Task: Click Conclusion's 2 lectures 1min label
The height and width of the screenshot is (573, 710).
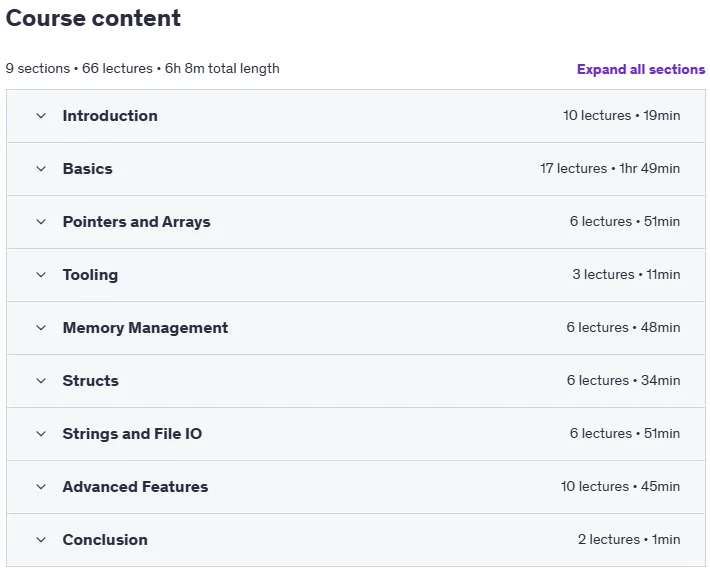Action: point(629,539)
